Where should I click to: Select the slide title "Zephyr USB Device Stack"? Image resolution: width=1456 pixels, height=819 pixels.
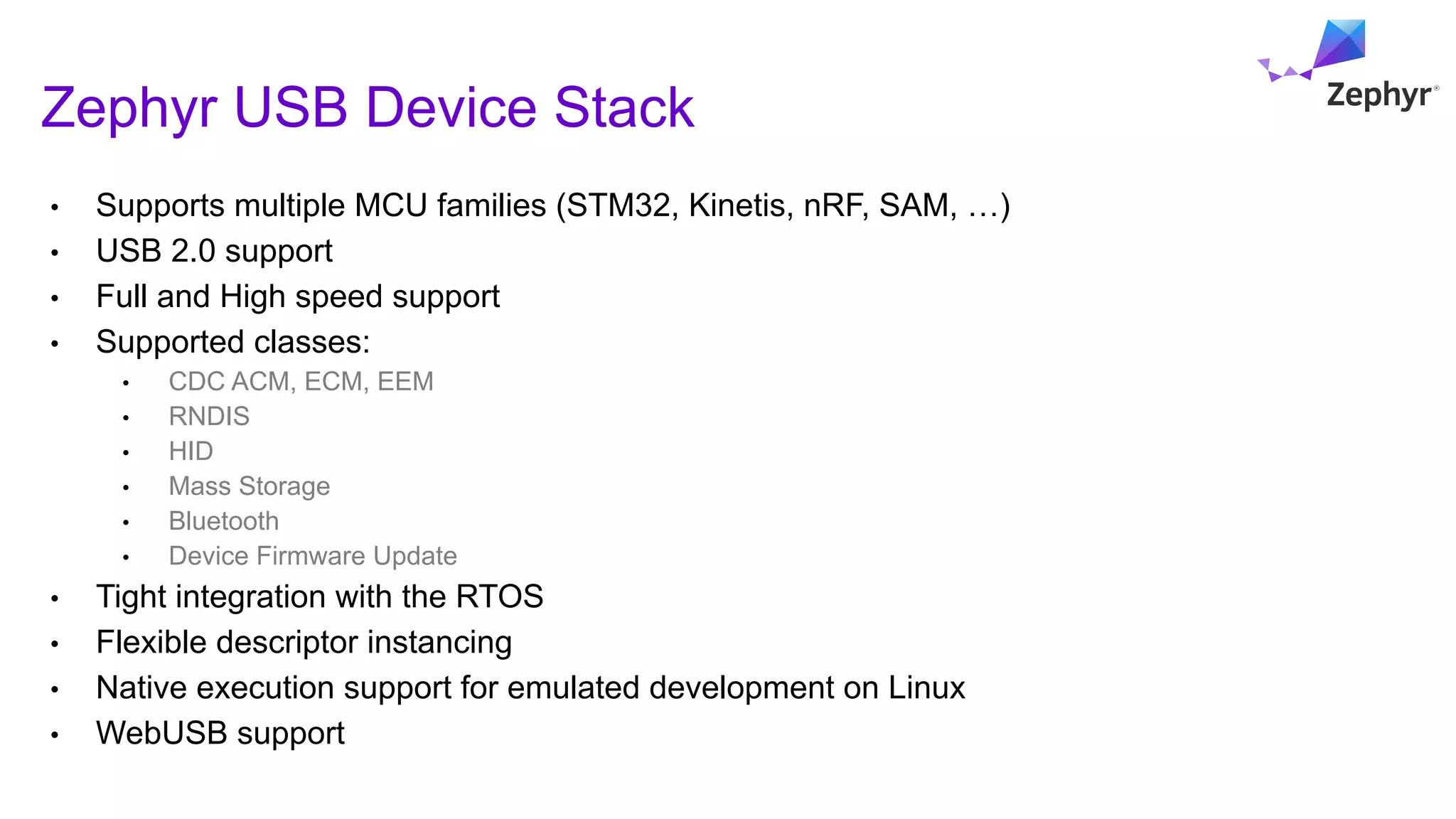(368, 107)
